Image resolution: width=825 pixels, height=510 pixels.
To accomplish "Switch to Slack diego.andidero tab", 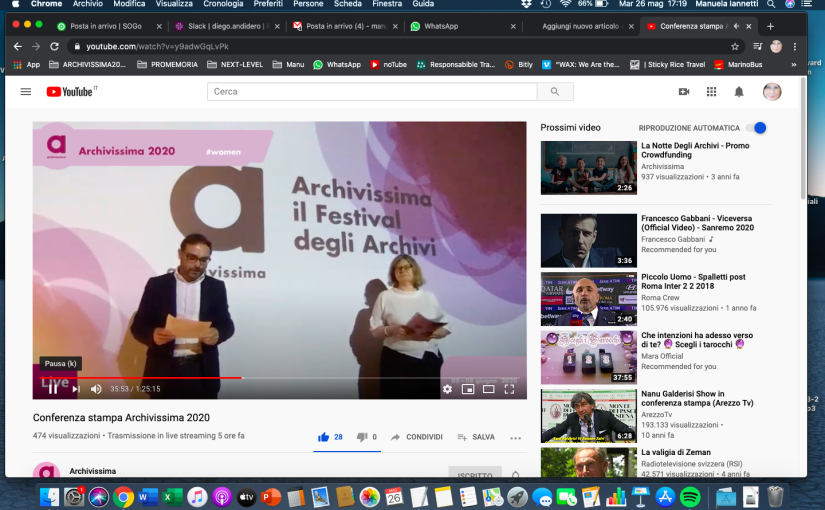I will 226,26.
